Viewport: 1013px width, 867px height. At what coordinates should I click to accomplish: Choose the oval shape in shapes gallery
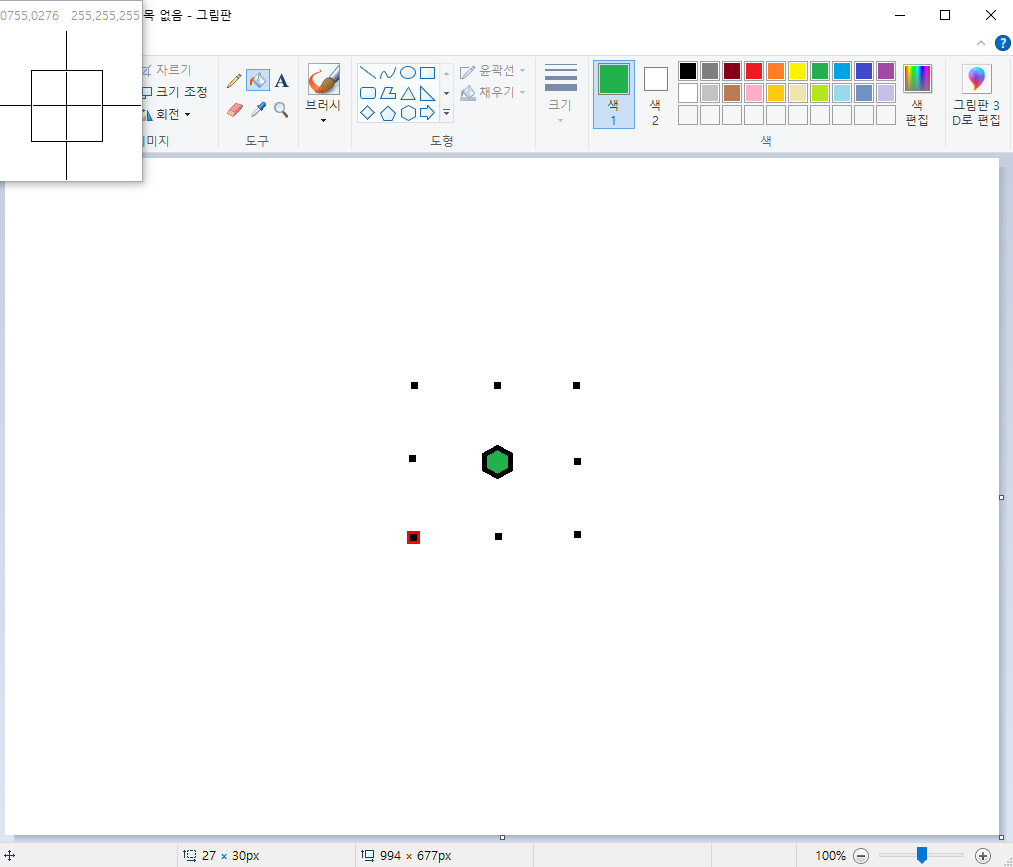click(408, 73)
